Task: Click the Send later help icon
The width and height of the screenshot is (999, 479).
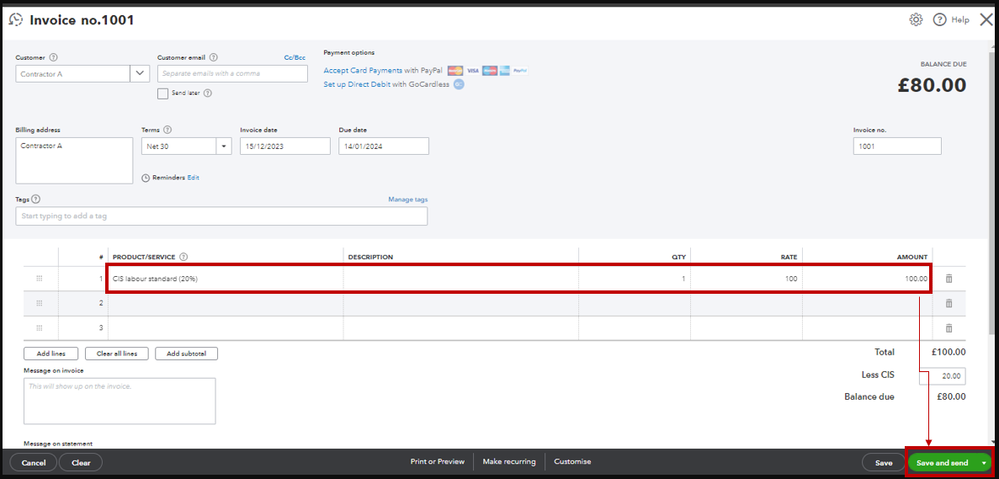Action: (208, 93)
